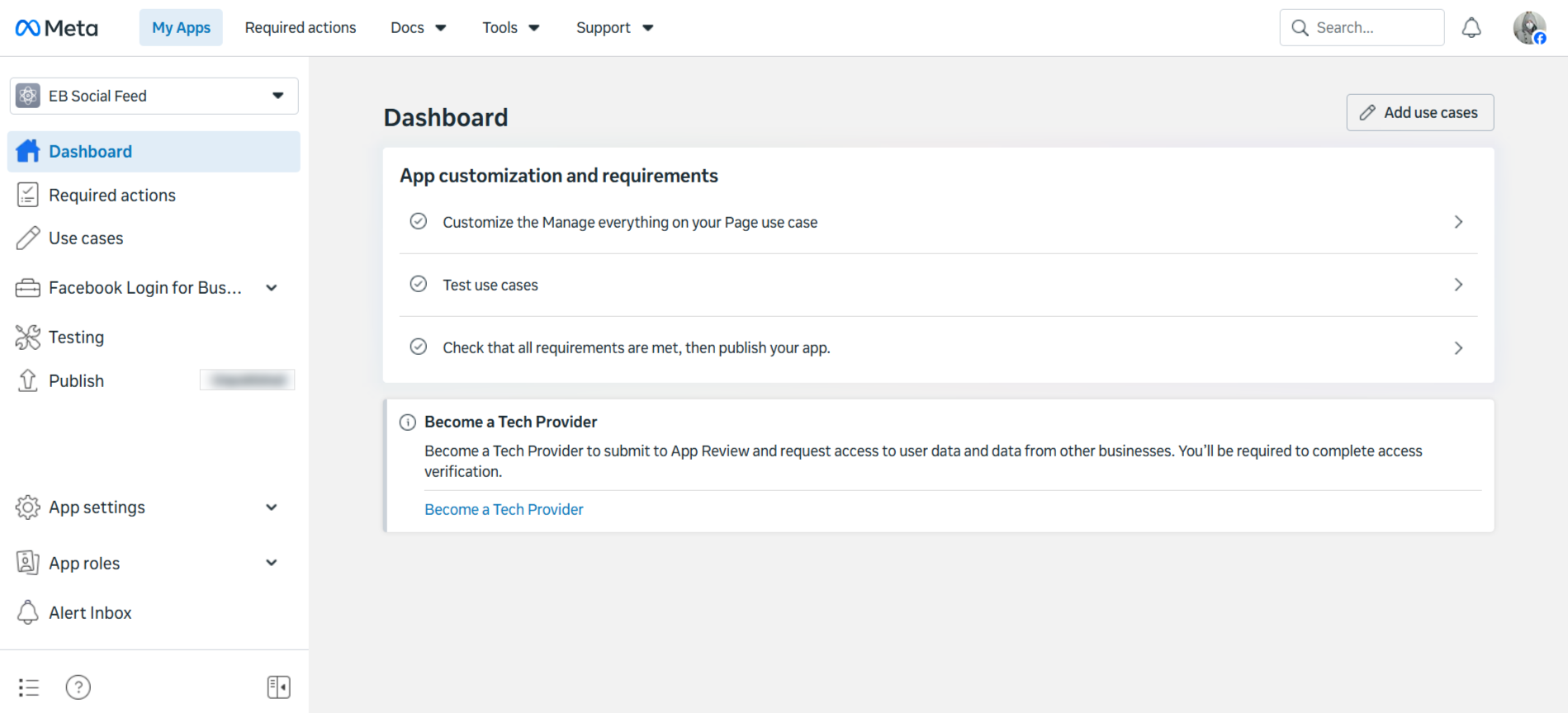Expand the Tools menu dropdown
The height and width of the screenshot is (713, 1568).
(x=511, y=28)
